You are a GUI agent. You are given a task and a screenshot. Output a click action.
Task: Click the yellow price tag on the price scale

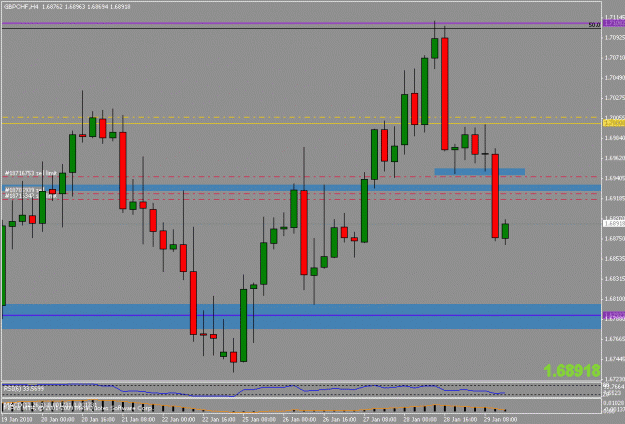tap(614, 124)
